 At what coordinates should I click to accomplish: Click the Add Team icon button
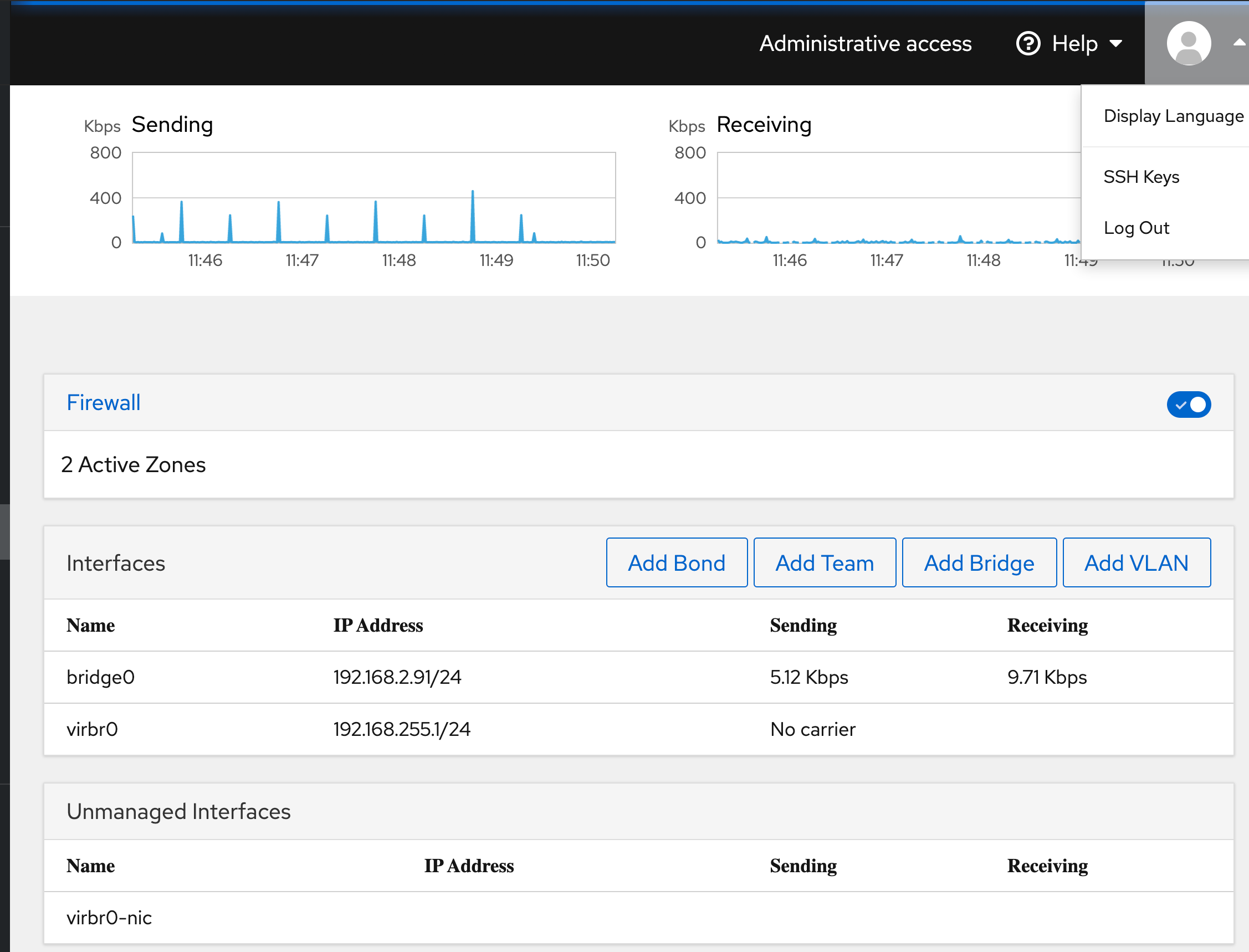point(824,562)
